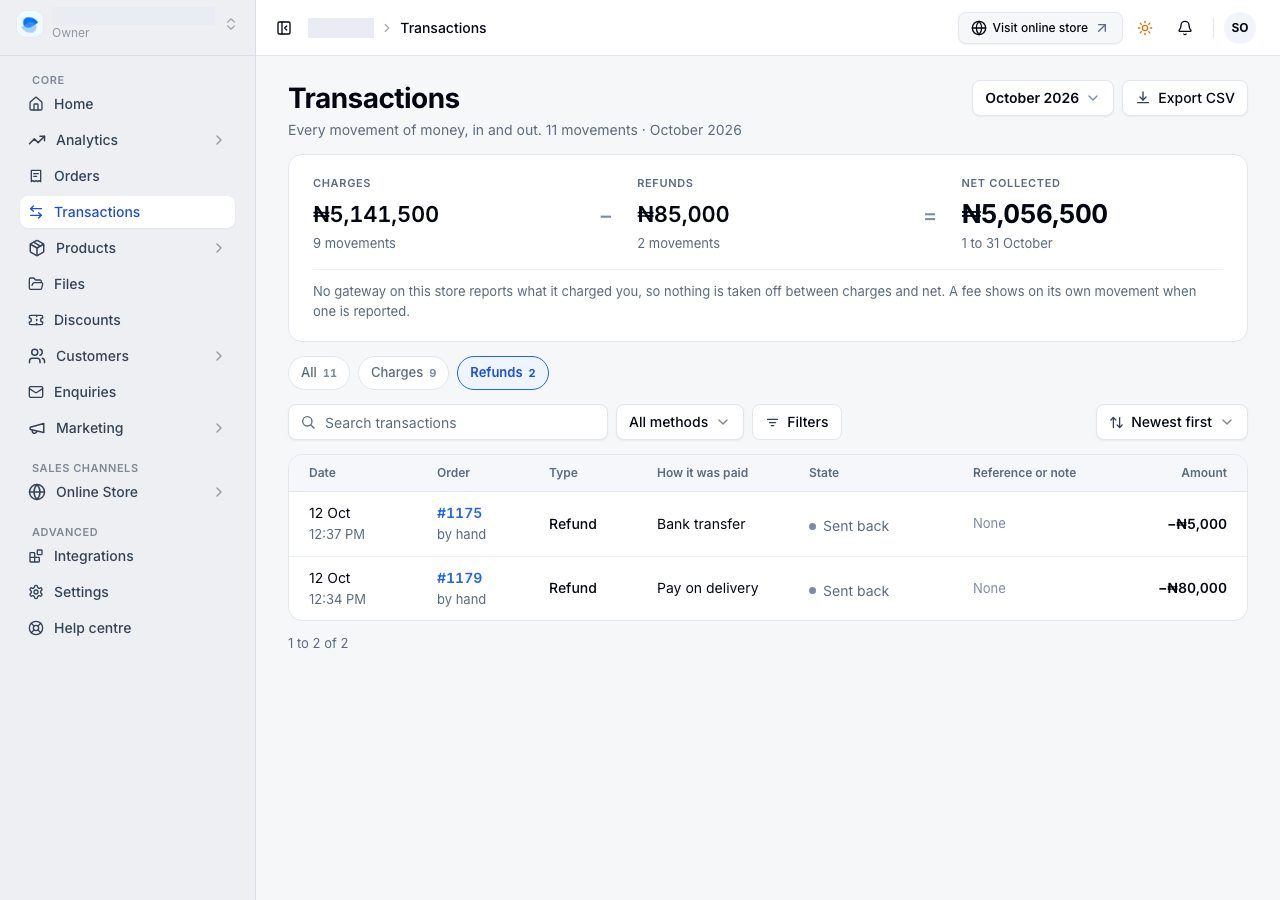Toggle the sidebar collapse icon
1280x900 pixels.
click(284, 28)
